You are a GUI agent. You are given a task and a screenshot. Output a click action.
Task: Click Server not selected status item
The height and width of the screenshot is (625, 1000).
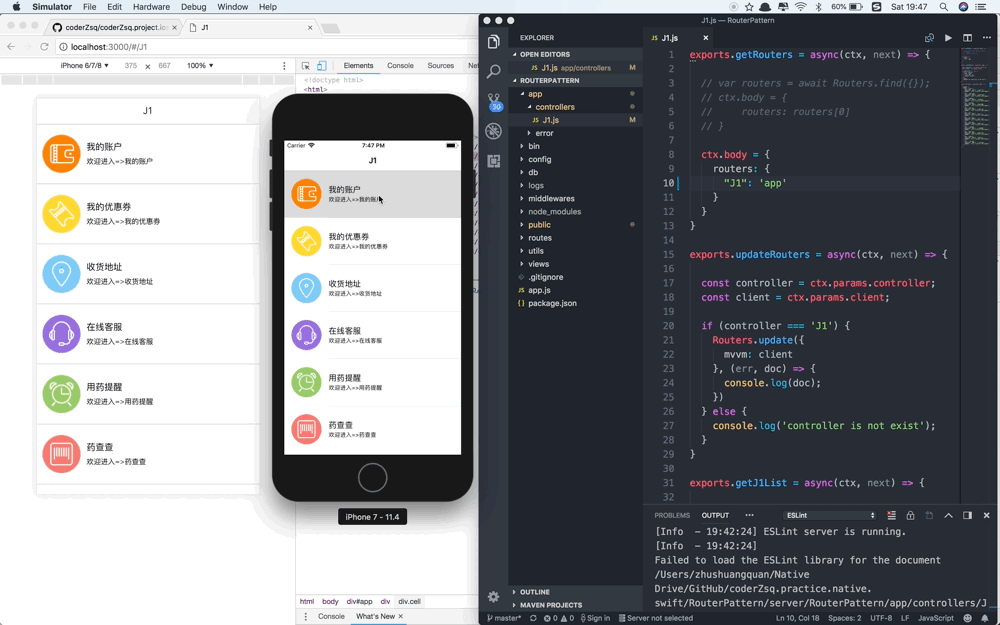point(655,618)
